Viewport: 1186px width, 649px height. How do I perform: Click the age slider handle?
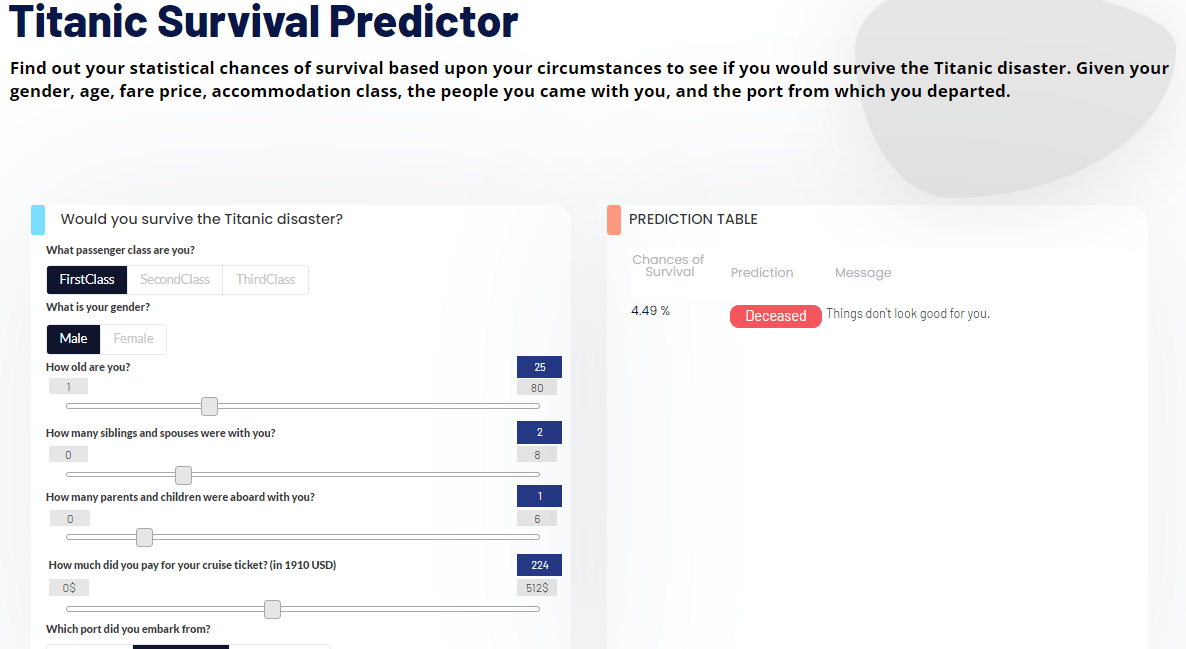click(x=209, y=406)
